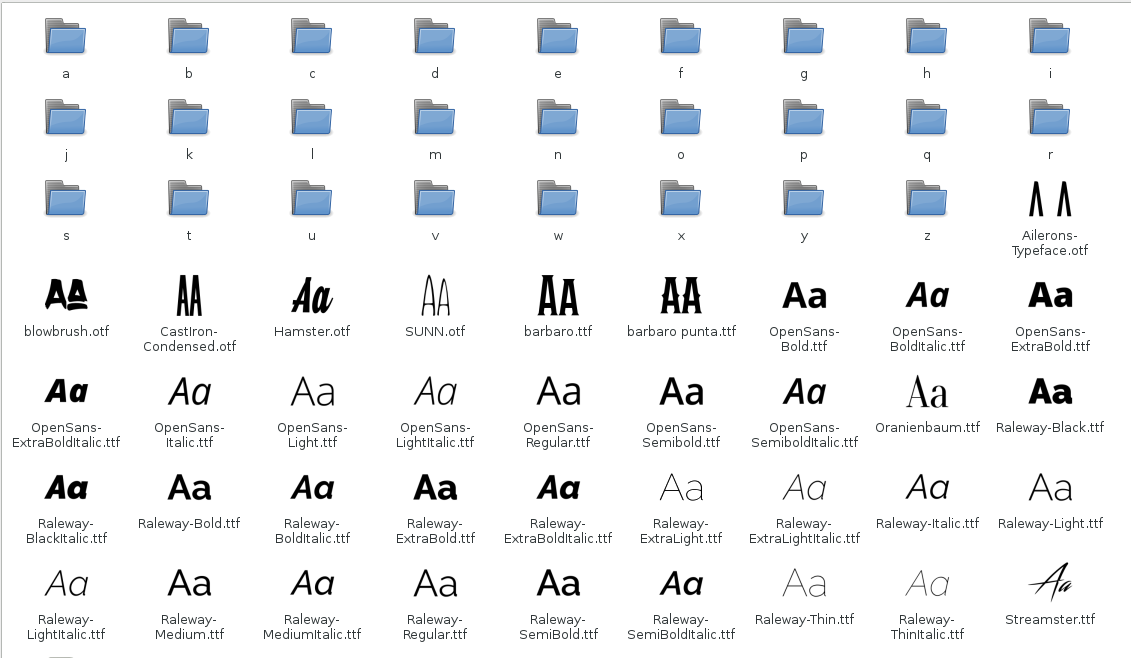
Task: Select OpenSans-ExtraBold.ttf font icon
Action: [x=1050, y=296]
